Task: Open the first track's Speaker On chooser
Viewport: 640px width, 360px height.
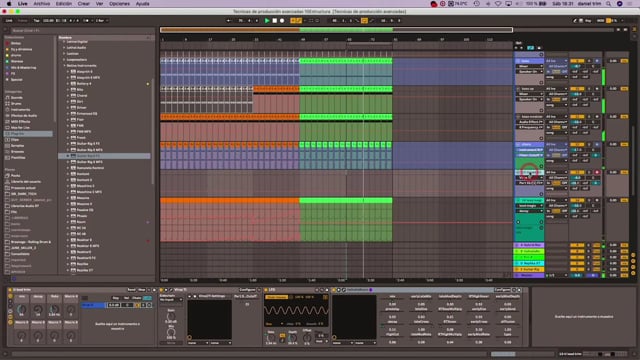Action: point(530,71)
